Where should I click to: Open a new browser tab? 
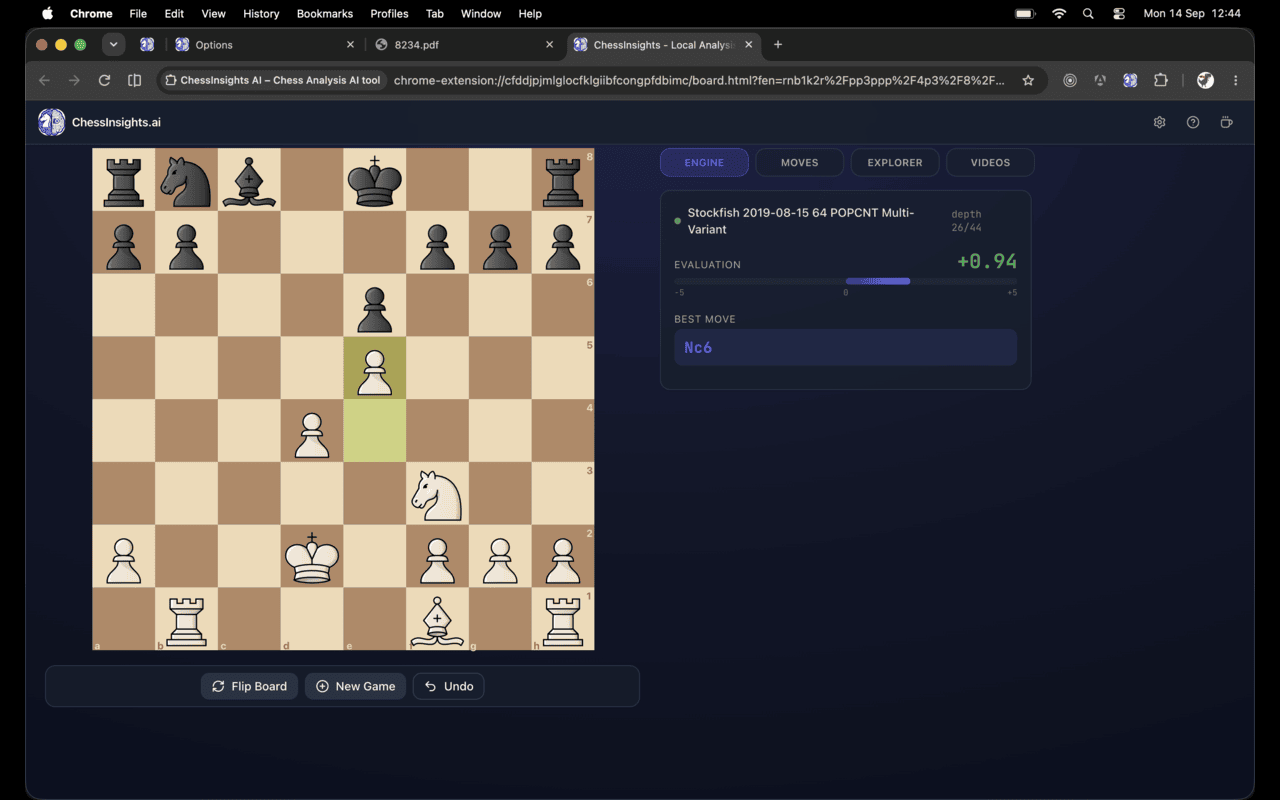click(778, 44)
